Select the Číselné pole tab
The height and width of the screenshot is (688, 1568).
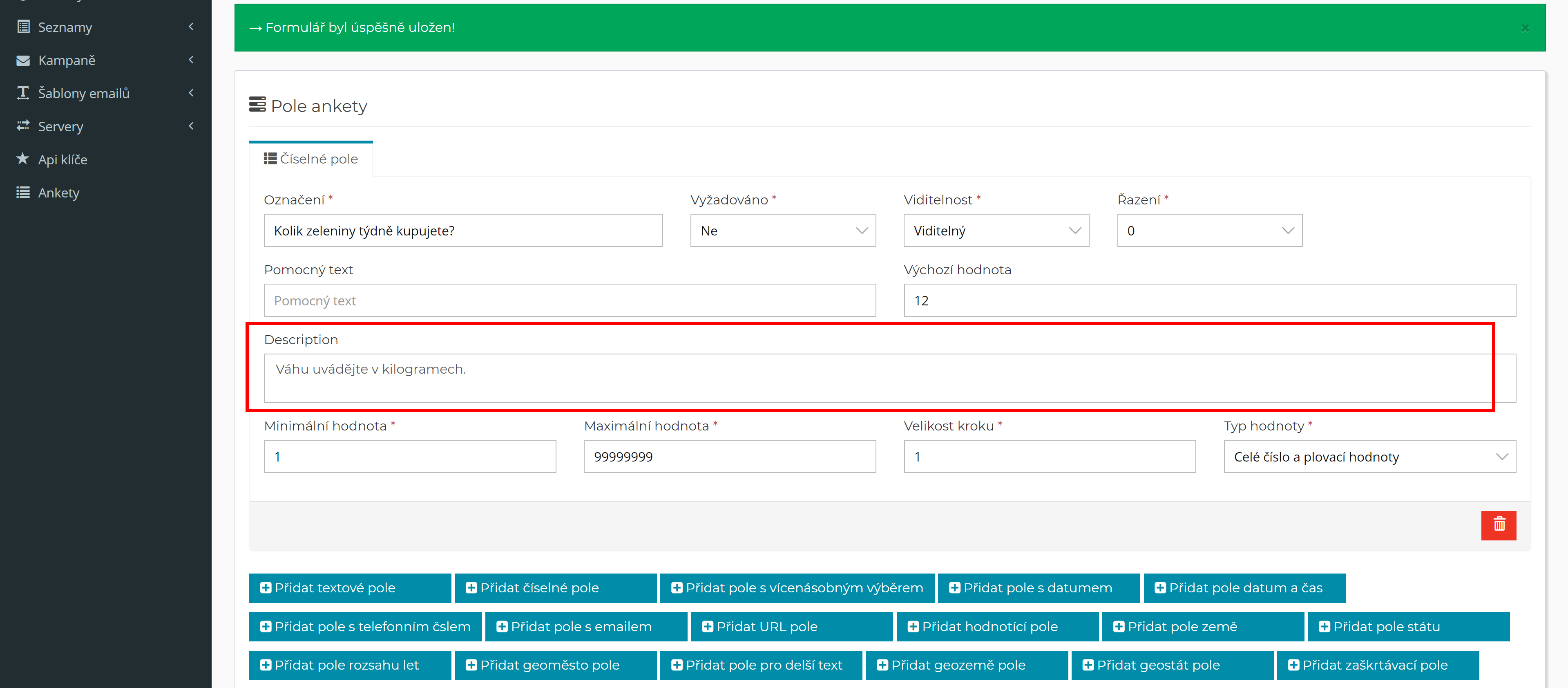point(311,159)
